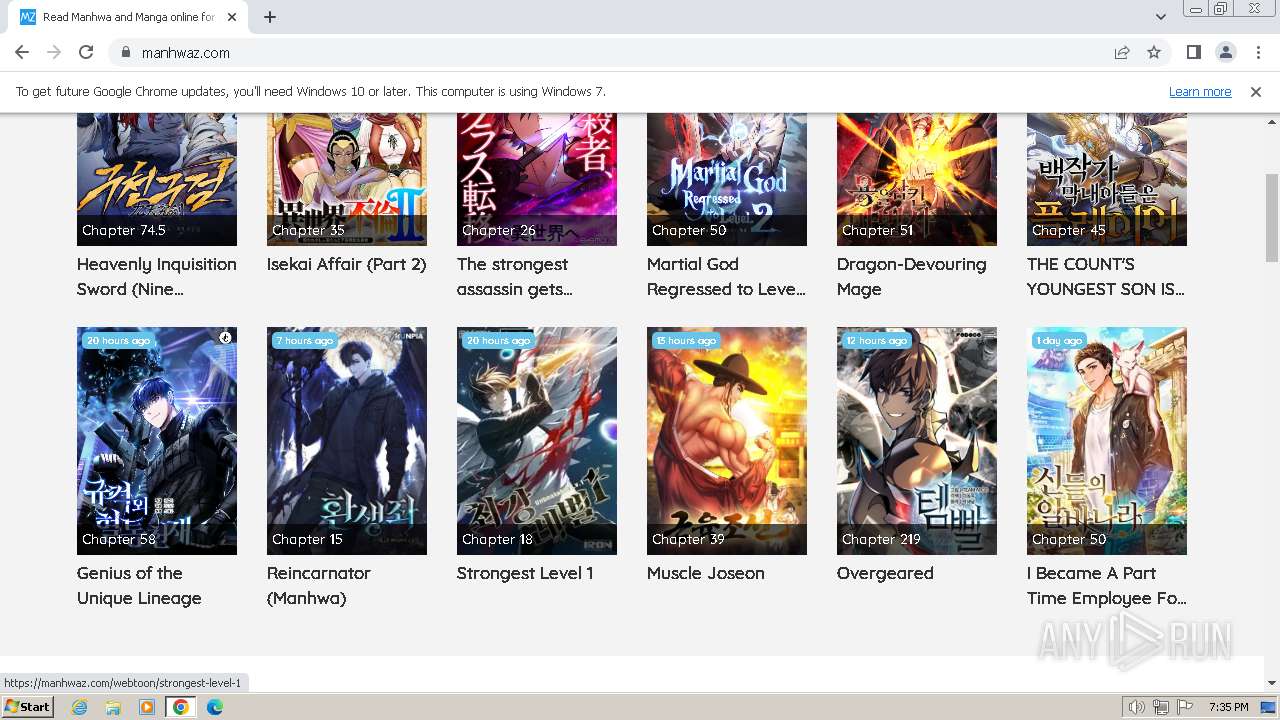Share this page icon
This screenshot has width=1280, height=720.
tap(1122, 52)
